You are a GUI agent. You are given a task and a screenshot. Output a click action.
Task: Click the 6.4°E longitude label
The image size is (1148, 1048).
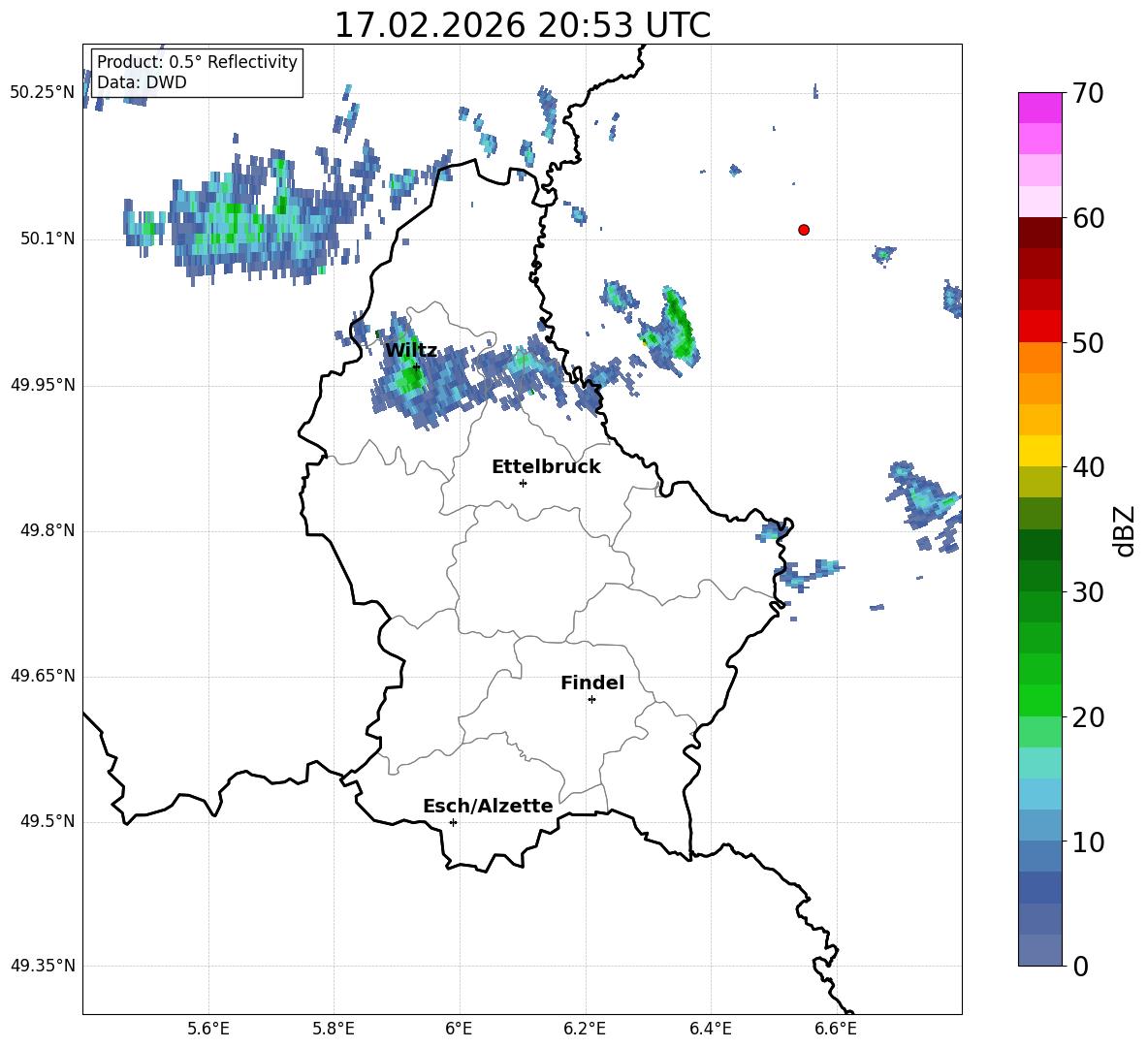pos(710,1029)
